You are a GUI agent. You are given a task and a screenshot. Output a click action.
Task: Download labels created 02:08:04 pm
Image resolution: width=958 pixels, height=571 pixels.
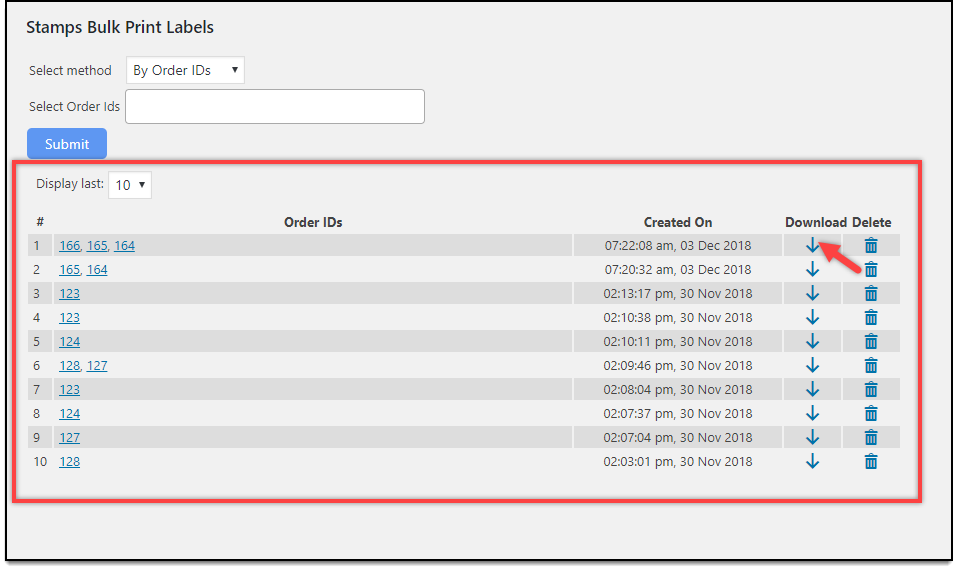[812, 390]
